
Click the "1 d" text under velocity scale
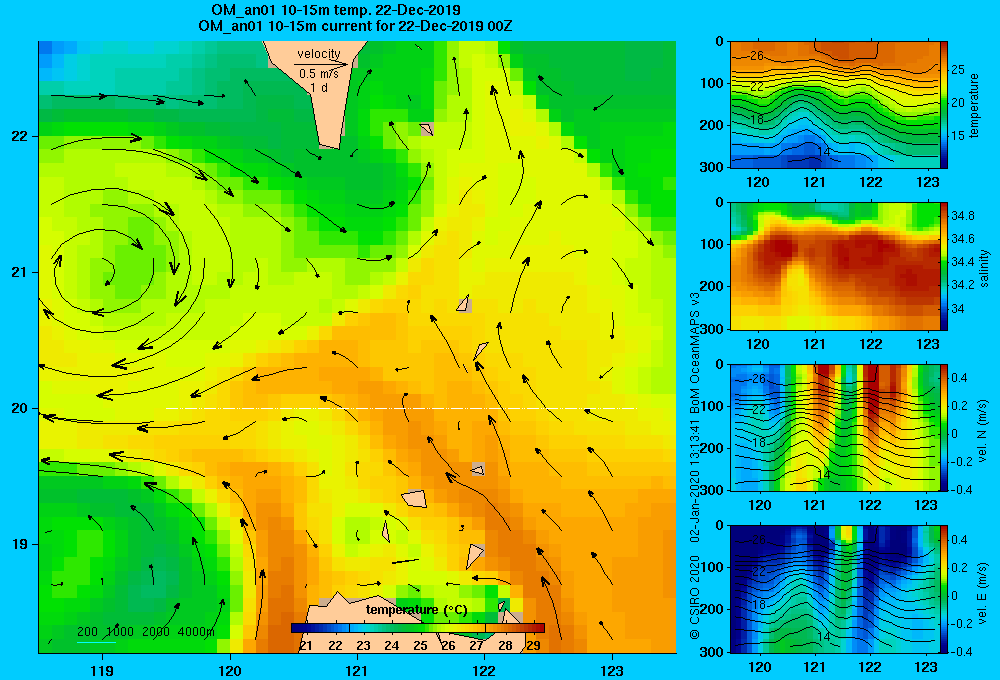(x=319, y=88)
